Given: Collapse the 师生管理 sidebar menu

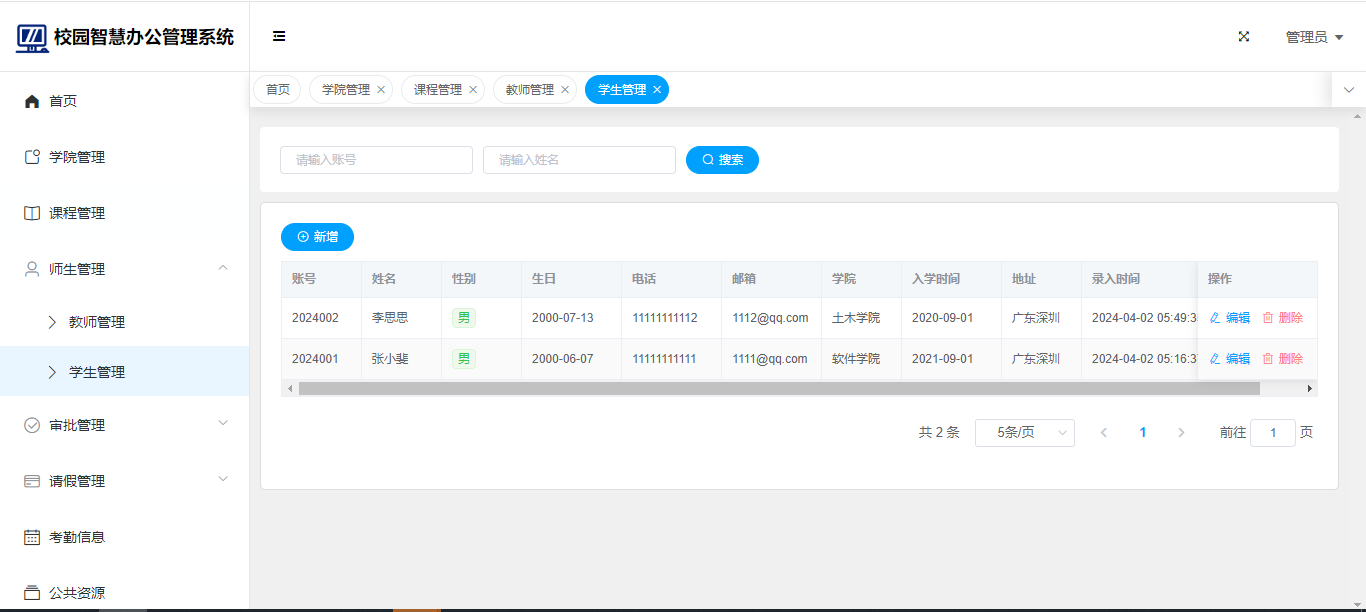Looking at the screenshot, I should [x=223, y=268].
